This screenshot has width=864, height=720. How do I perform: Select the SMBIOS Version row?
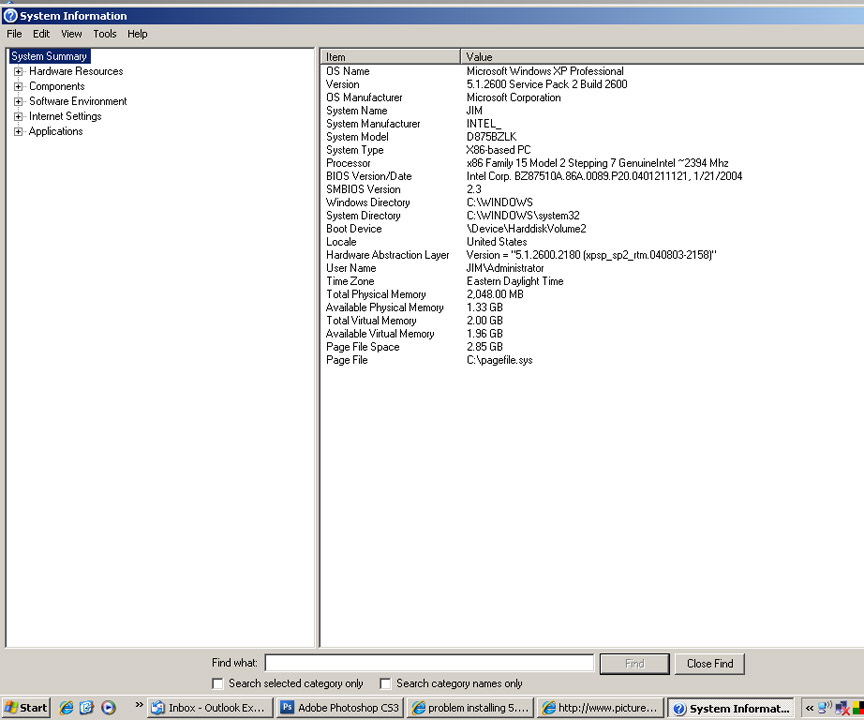(592, 189)
